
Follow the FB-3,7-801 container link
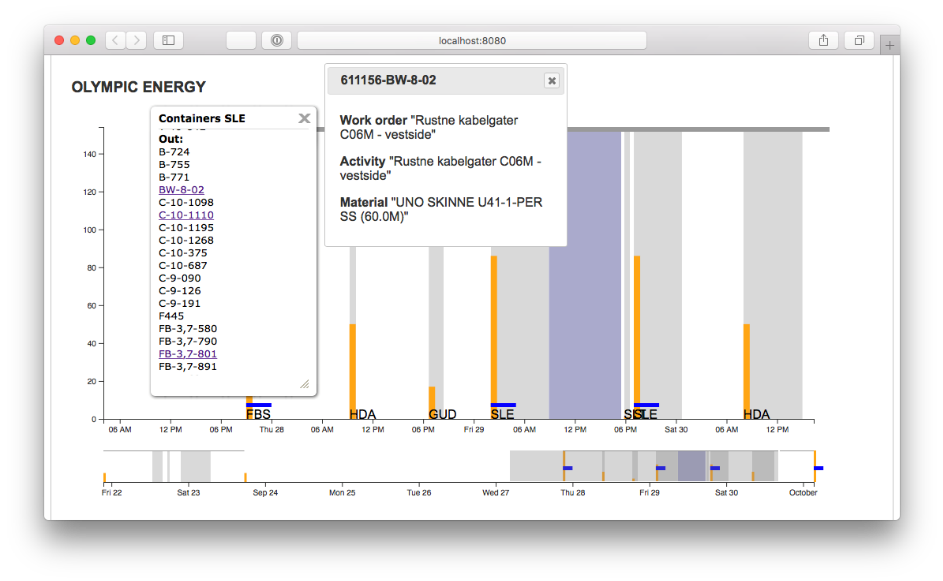pyautogui.click(x=187, y=354)
